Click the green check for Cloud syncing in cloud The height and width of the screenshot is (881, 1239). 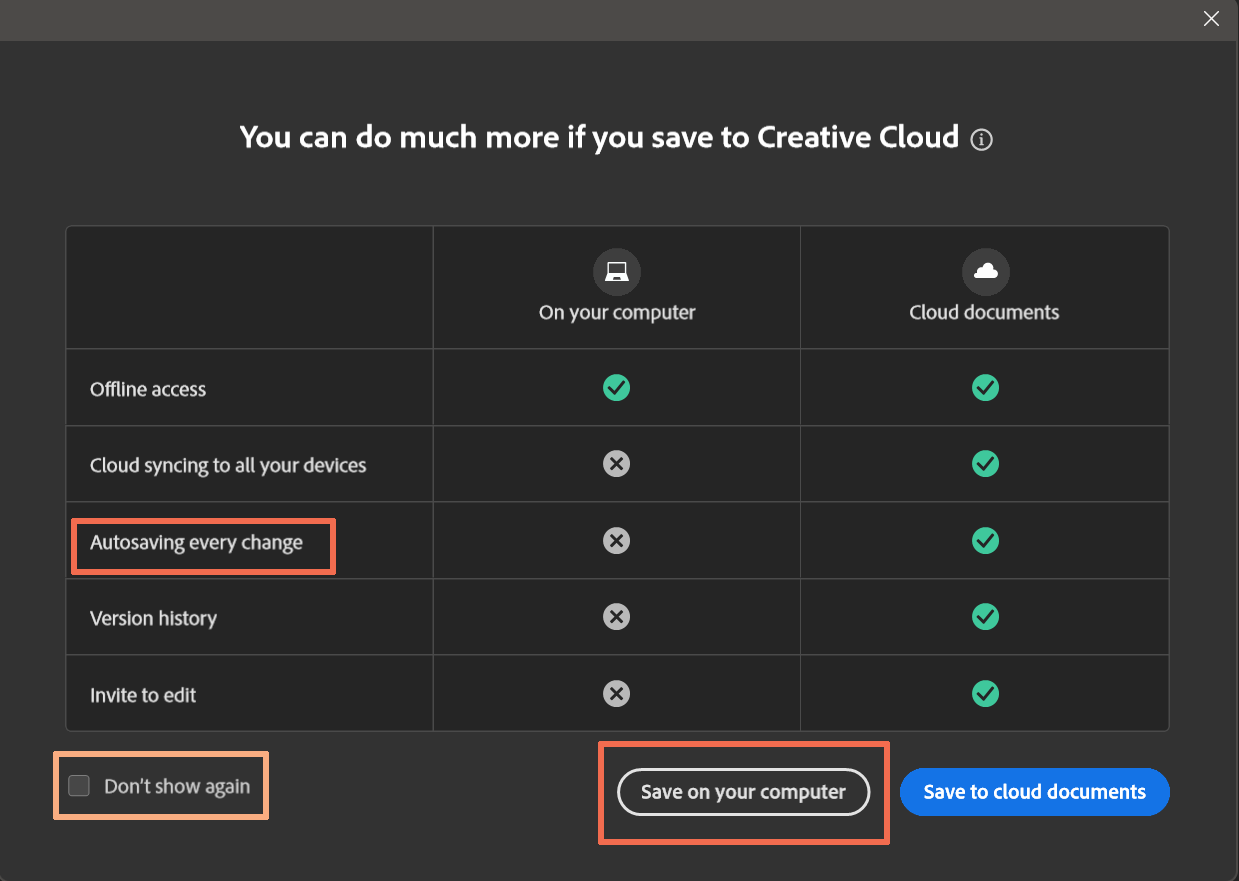point(985,464)
